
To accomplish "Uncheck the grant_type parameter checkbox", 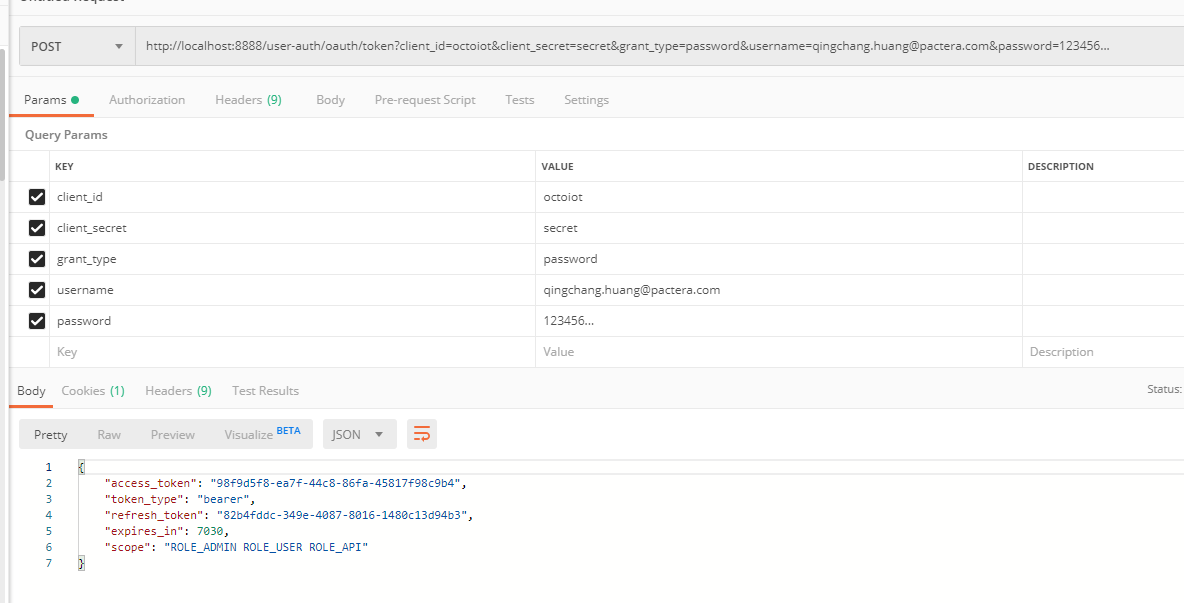I will pos(36,259).
